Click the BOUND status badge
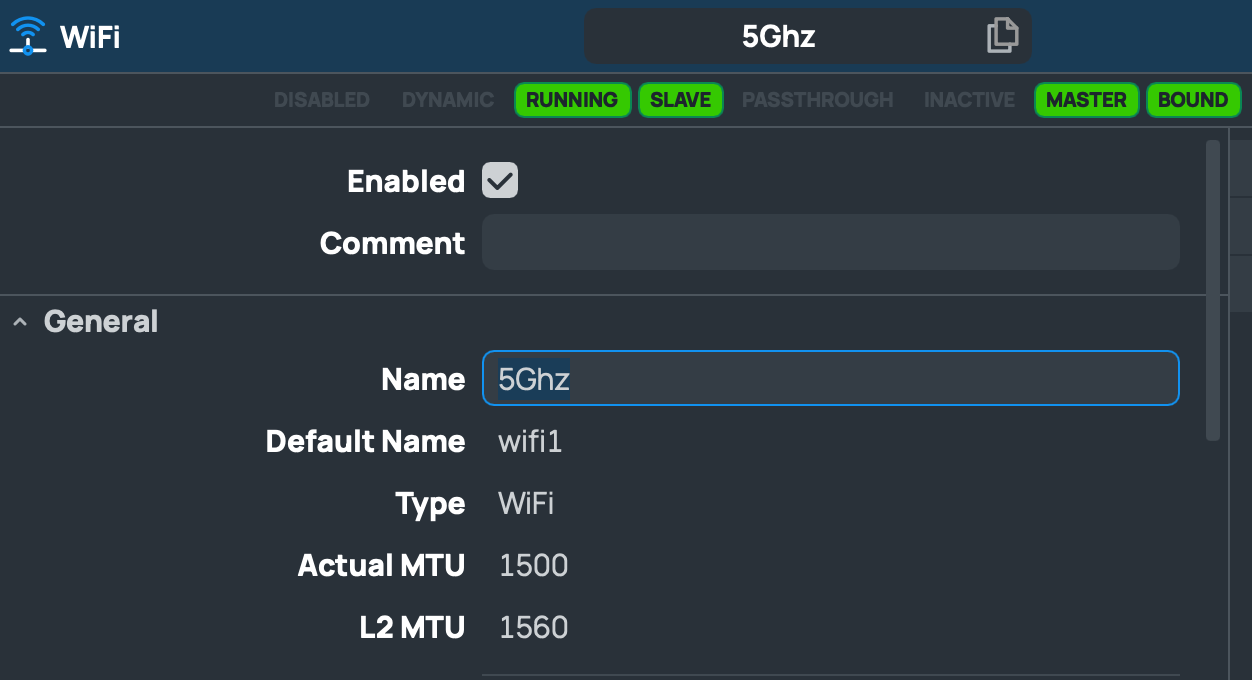 (1193, 100)
